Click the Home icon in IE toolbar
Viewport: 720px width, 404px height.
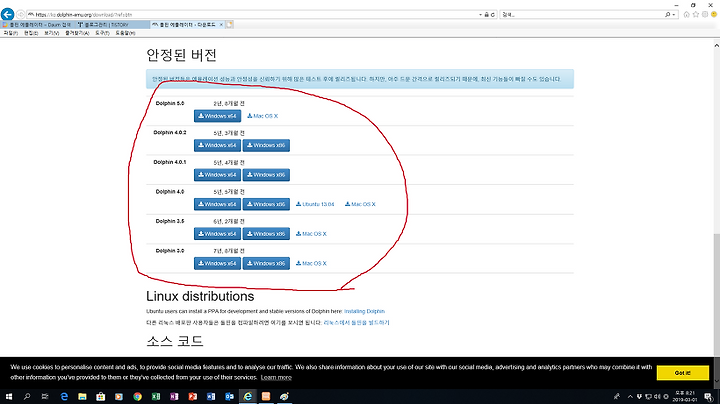(686, 15)
